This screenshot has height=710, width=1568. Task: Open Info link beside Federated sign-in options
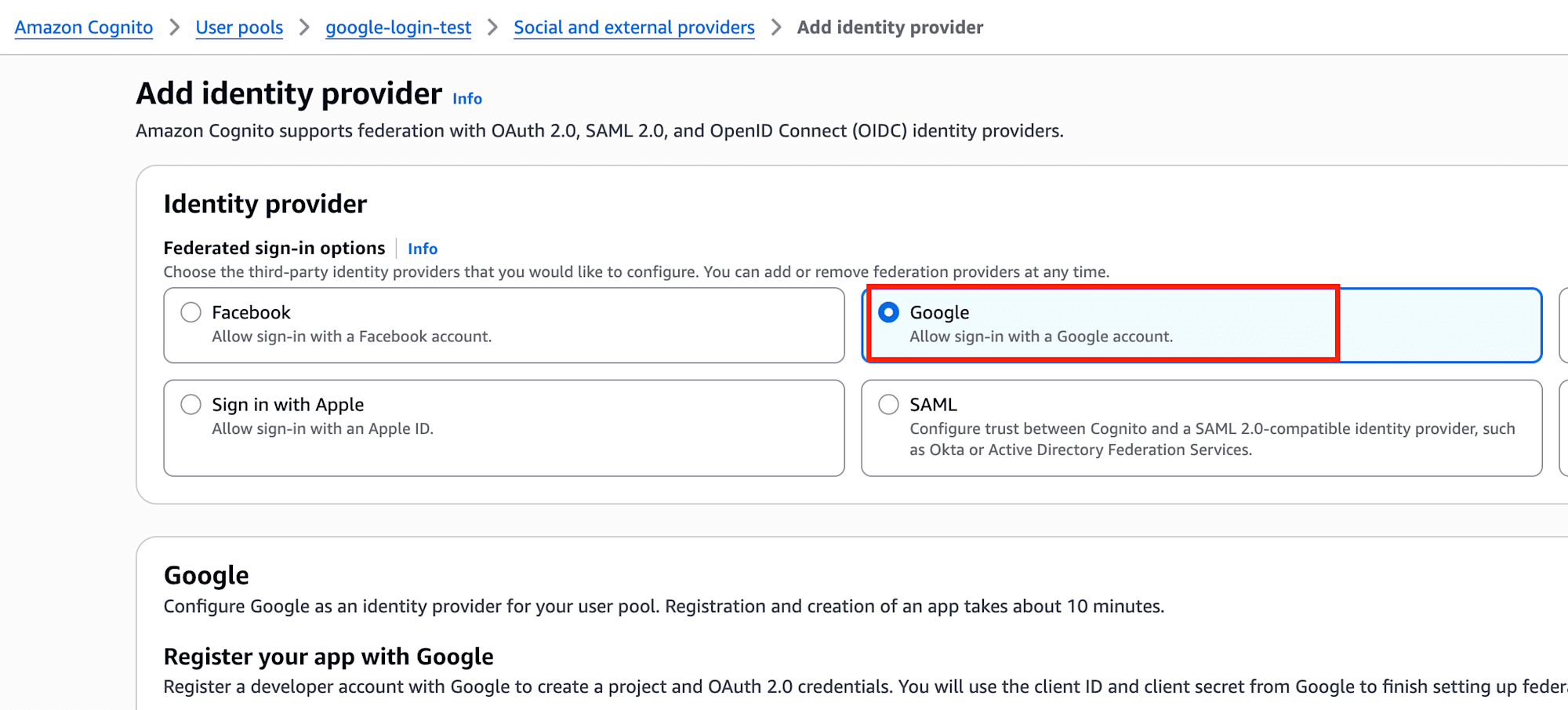423,249
